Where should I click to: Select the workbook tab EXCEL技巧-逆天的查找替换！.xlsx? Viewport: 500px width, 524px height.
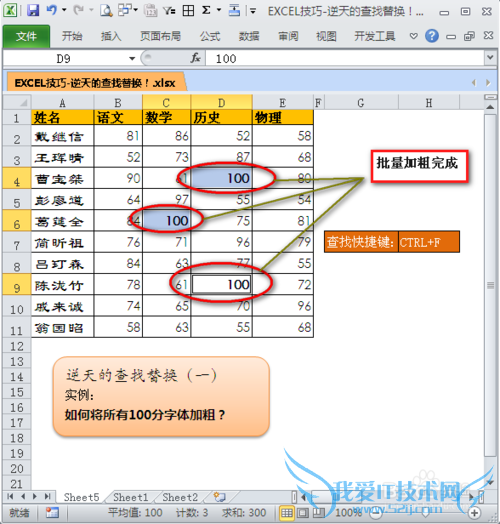click(95, 82)
